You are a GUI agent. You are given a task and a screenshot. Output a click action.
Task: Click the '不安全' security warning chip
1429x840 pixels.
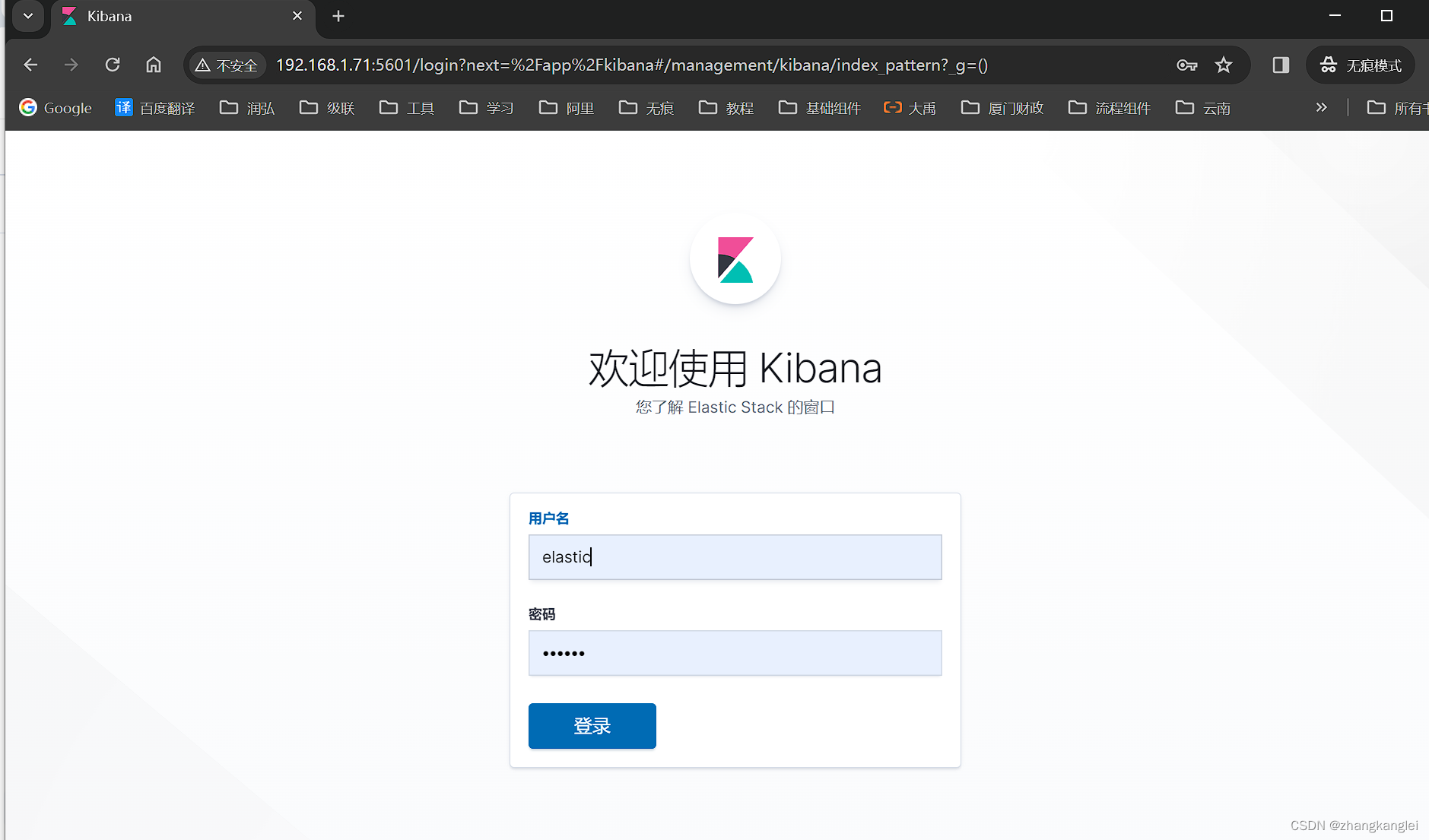click(x=227, y=65)
